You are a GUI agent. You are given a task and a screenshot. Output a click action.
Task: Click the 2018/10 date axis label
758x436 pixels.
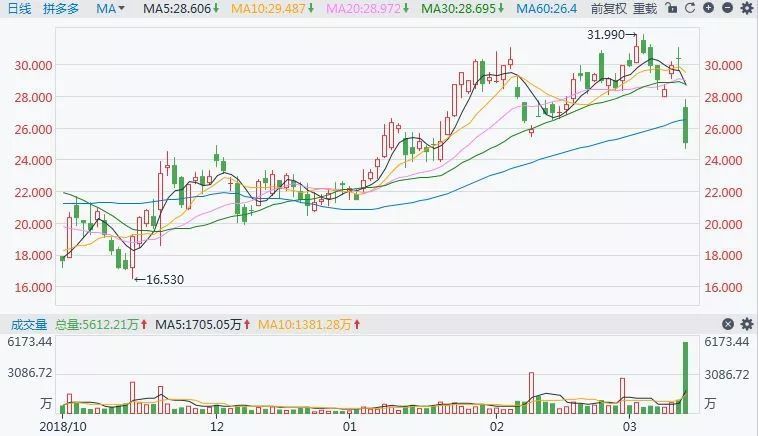pyautogui.click(x=63, y=427)
